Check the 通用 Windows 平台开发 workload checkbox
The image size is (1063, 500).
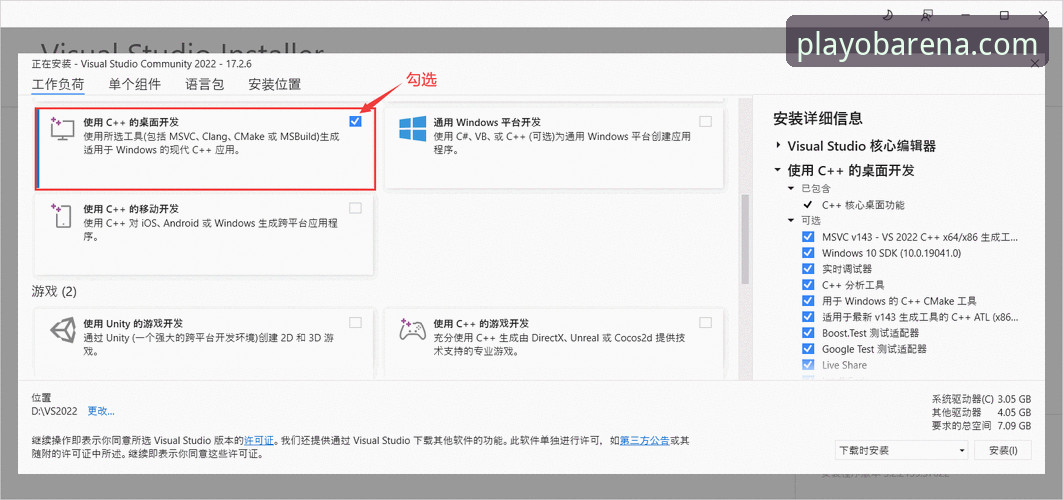pyautogui.click(x=706, y=121)
